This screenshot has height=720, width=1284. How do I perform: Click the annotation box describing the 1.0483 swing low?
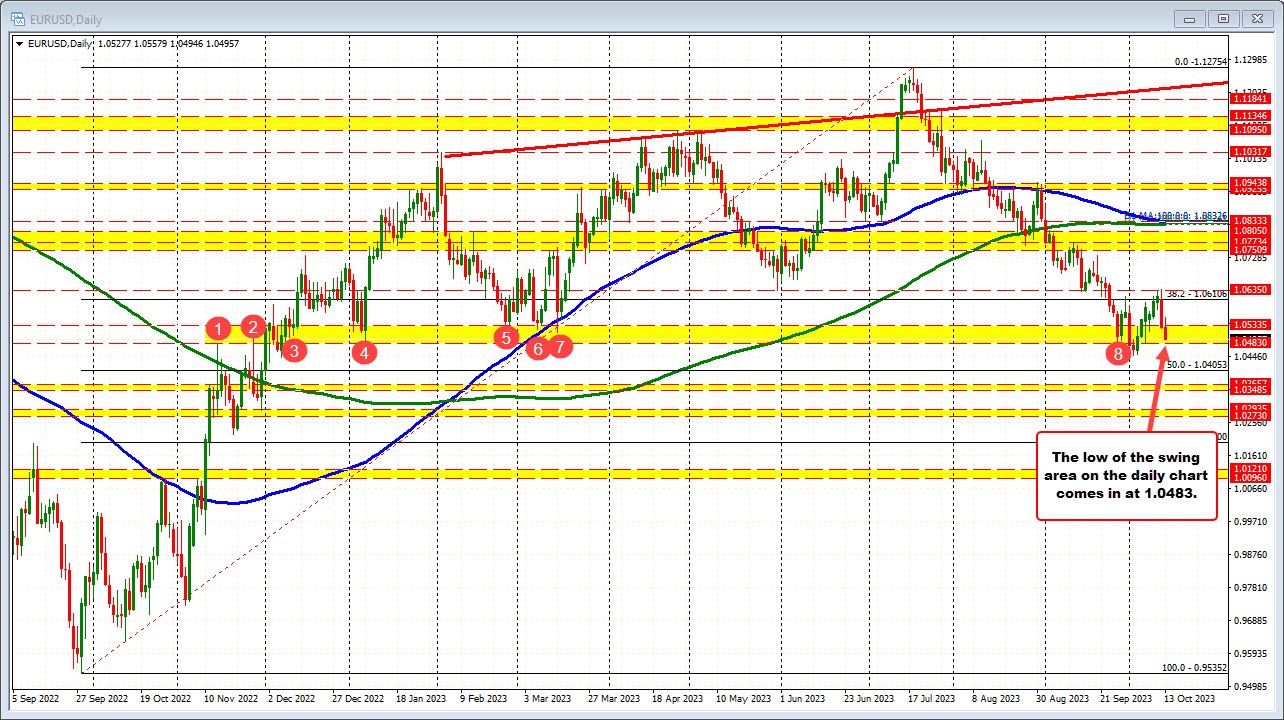(x=1127, y=476)
